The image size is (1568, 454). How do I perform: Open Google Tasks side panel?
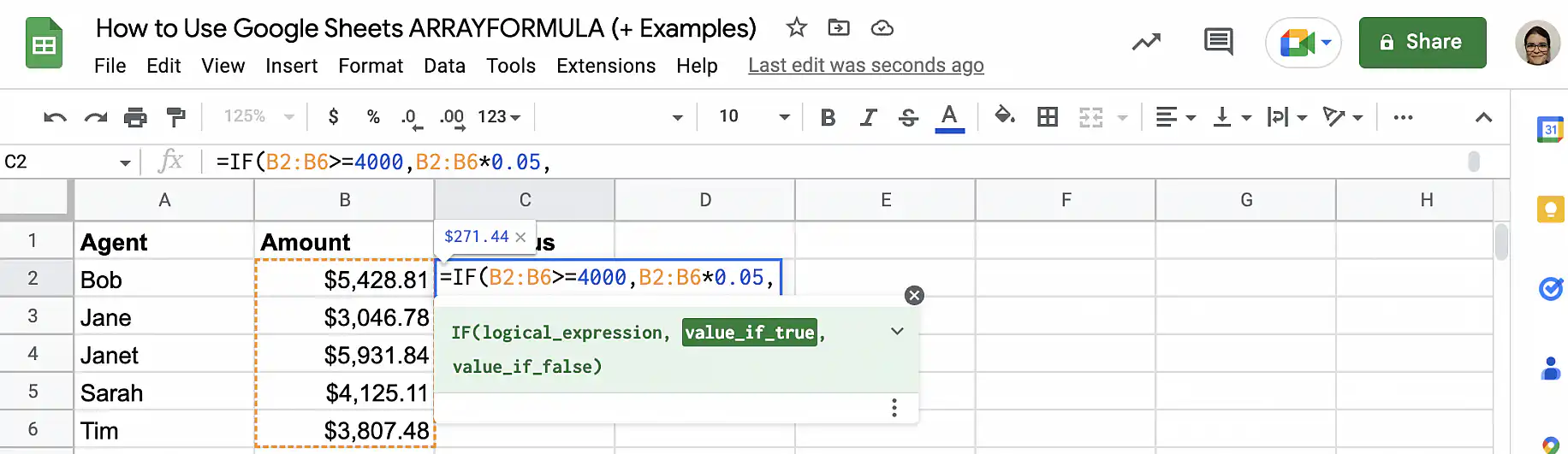point(1550,289)
